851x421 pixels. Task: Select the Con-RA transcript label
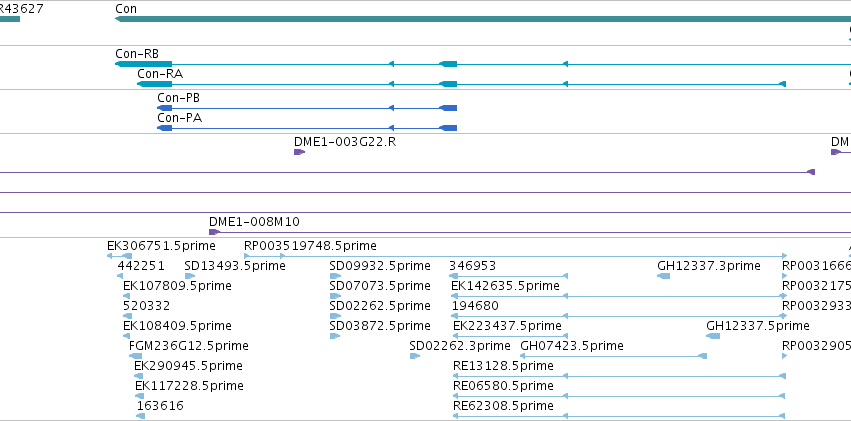[x=160, y=74]
